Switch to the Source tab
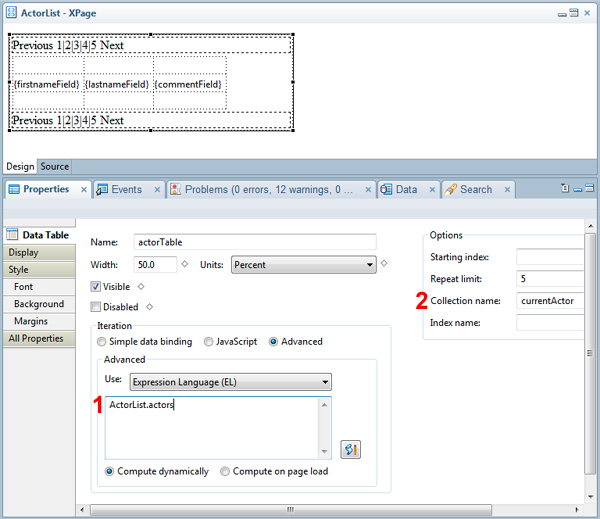Screen dimensions: 600x519 [x=54, y=167]
